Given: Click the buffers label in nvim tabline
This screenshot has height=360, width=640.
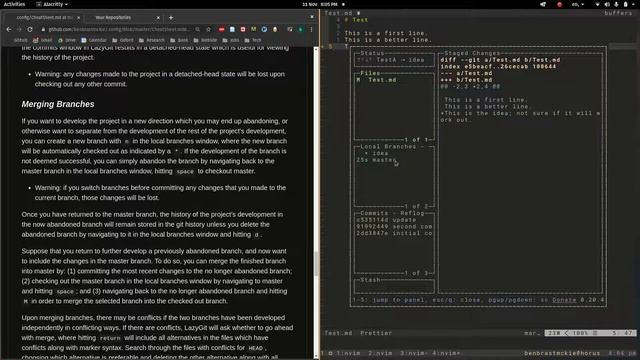Looking at the screenshot, I should point(618,13).
